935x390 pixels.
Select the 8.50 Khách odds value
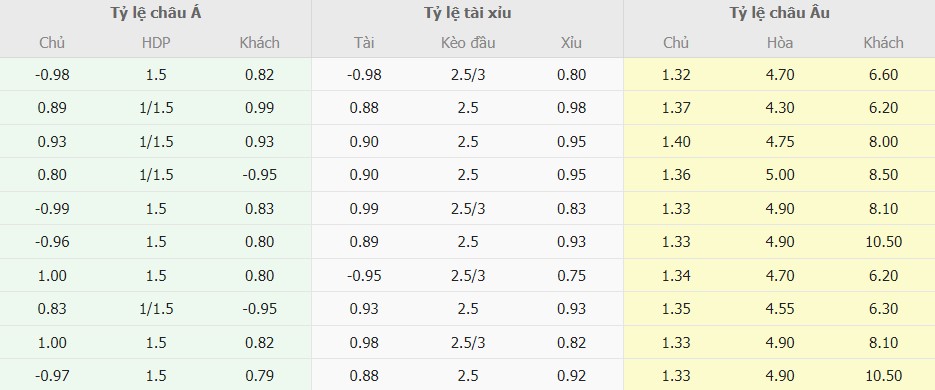coord(884,175)
